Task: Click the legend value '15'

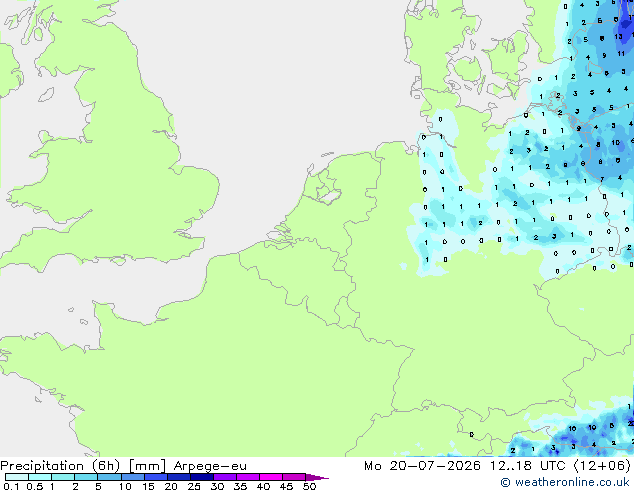Action: (x=148, y=486)
